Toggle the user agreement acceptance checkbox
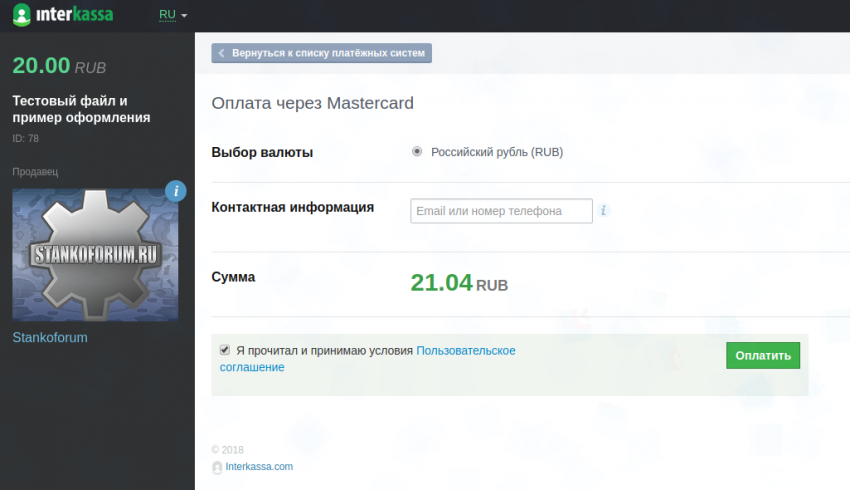850x490 pixels. click(224, 350)
